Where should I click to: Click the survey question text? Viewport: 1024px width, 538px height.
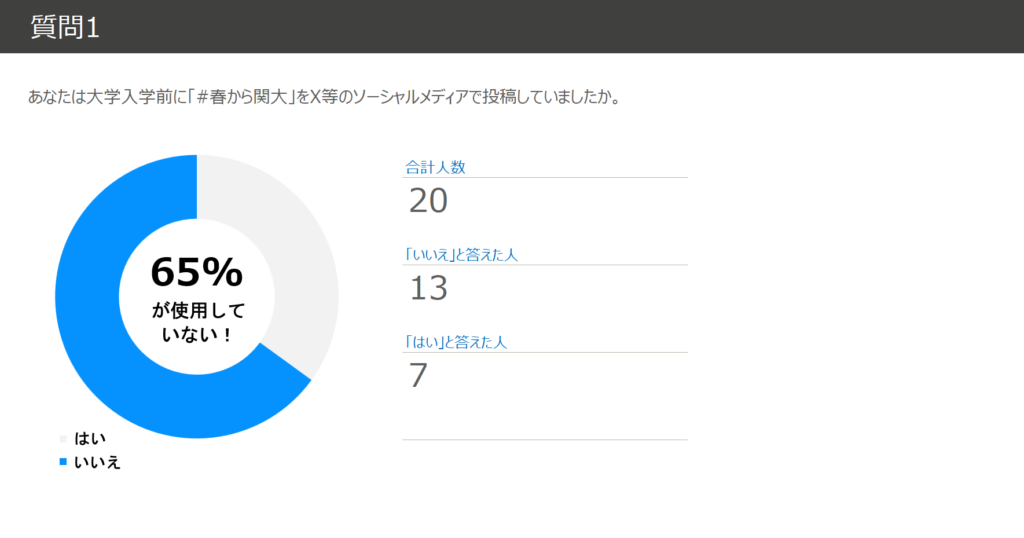click(x=329, y=98)
